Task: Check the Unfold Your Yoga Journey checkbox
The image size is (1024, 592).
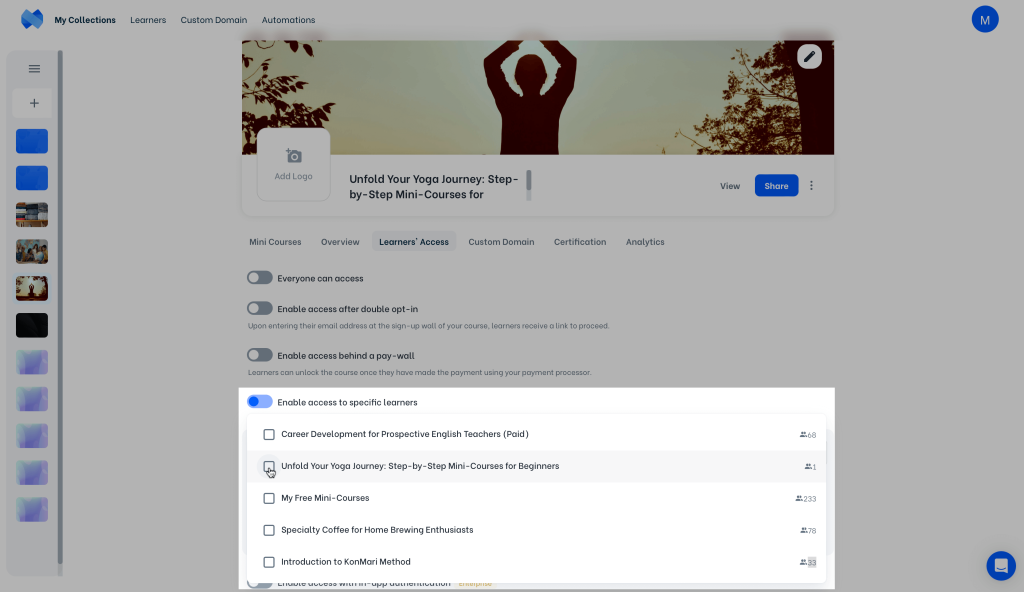Action: pos(269,466)
